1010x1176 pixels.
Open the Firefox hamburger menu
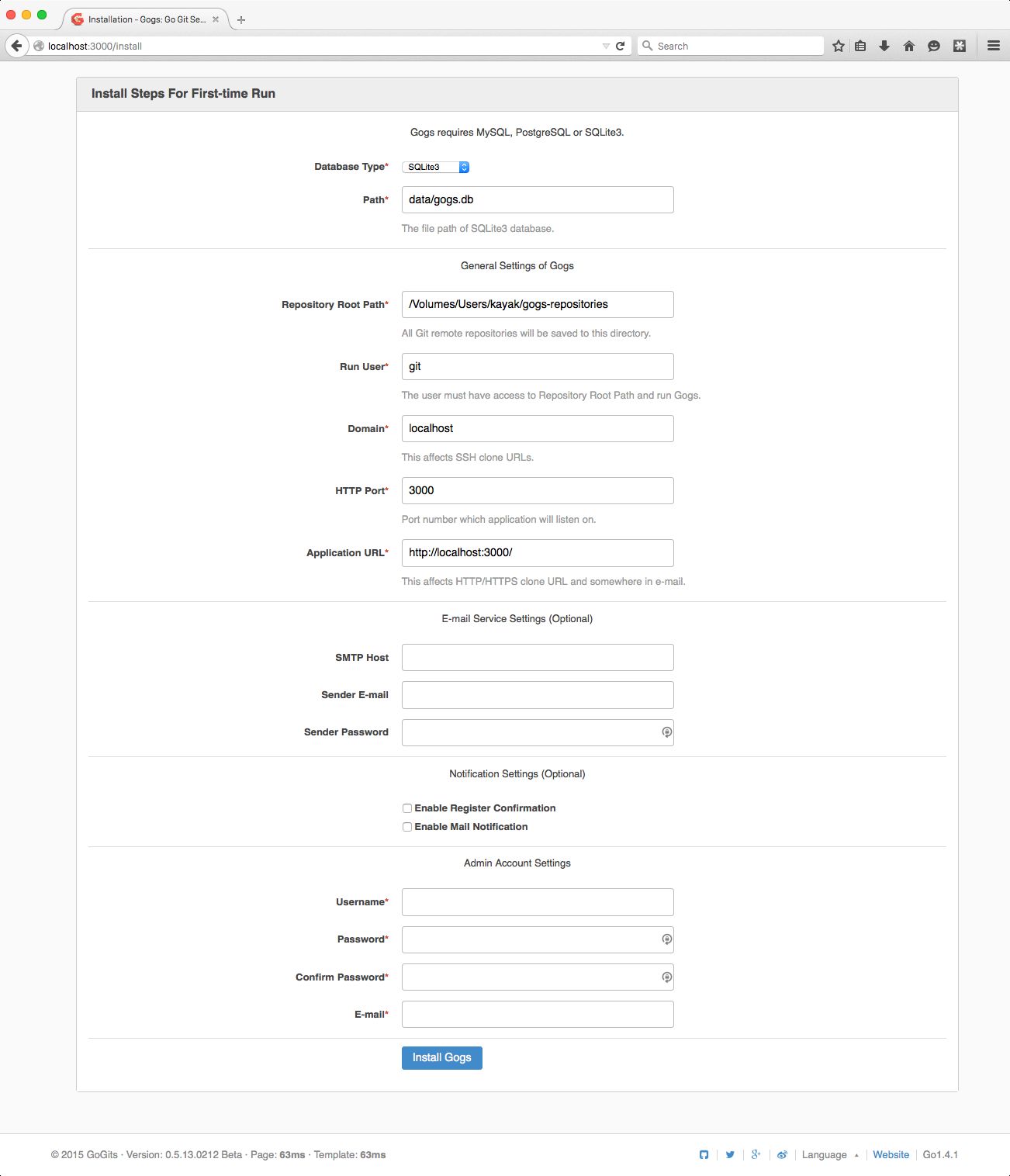993,46
